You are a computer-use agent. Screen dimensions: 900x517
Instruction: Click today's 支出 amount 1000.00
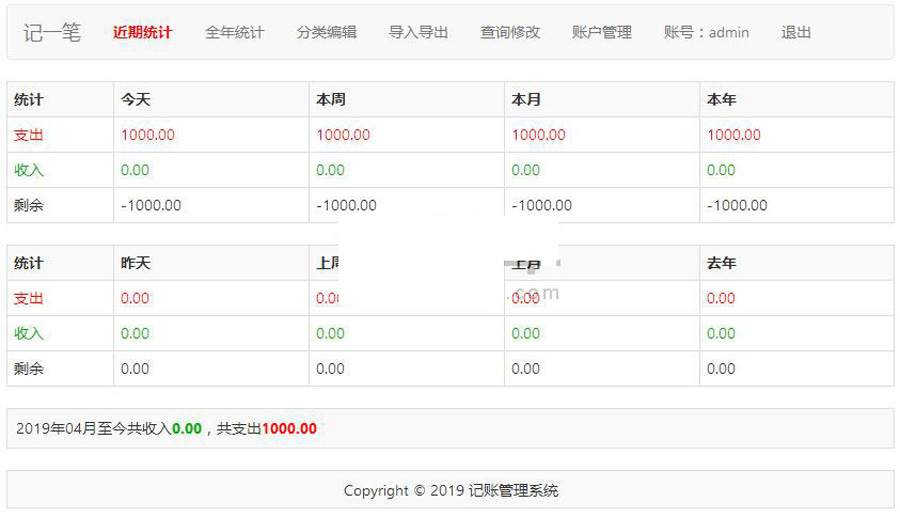click(148, 135)
